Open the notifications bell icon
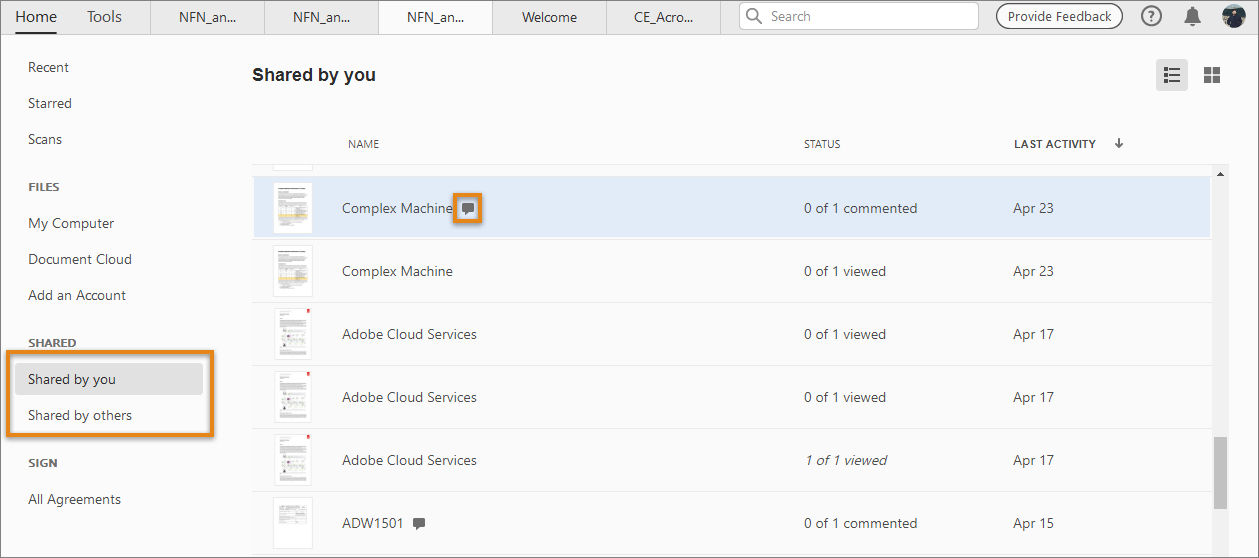 click(1192, 16)
